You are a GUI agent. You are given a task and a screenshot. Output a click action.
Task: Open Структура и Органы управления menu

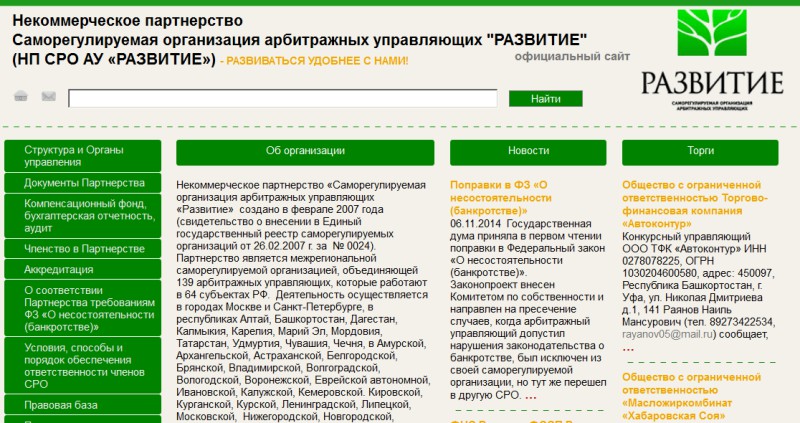(x=83, y=156)
